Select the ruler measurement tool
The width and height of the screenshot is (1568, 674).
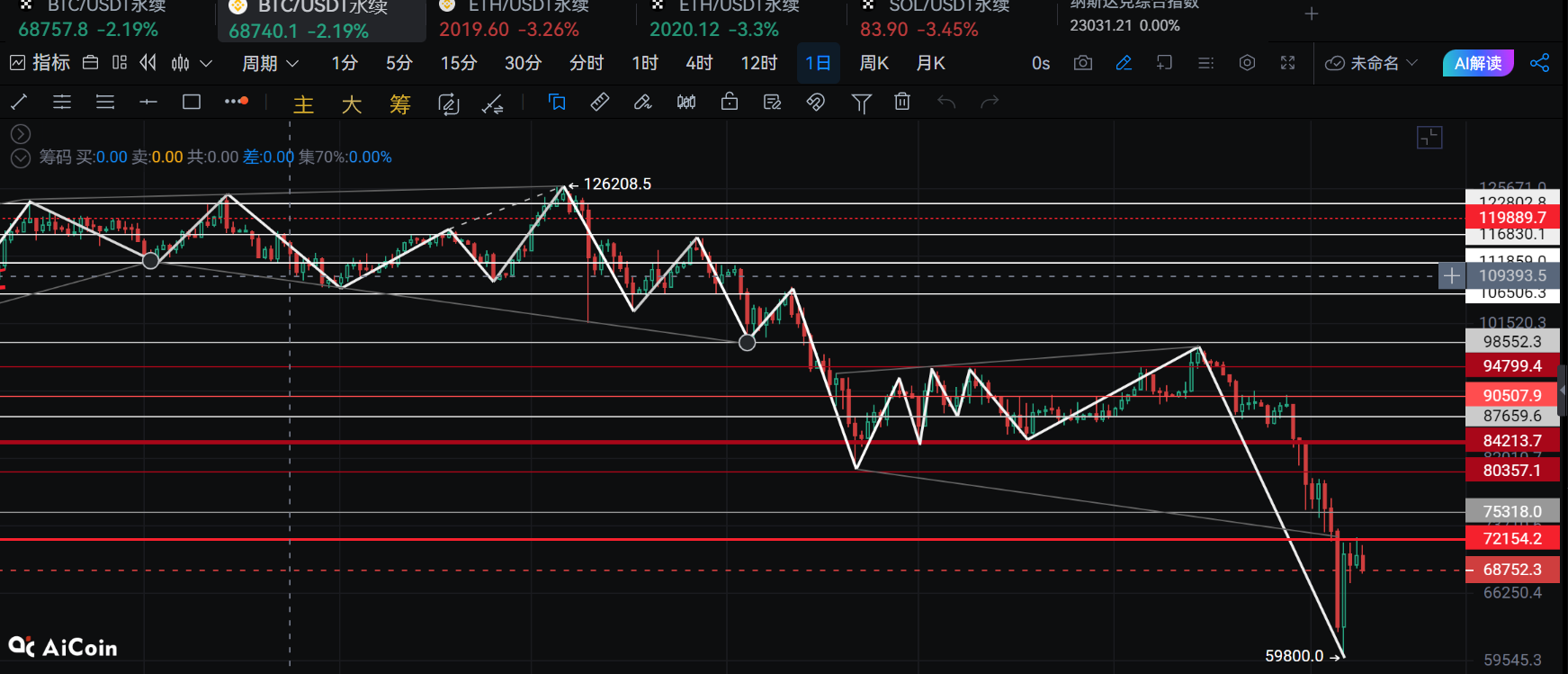[599, 103]
